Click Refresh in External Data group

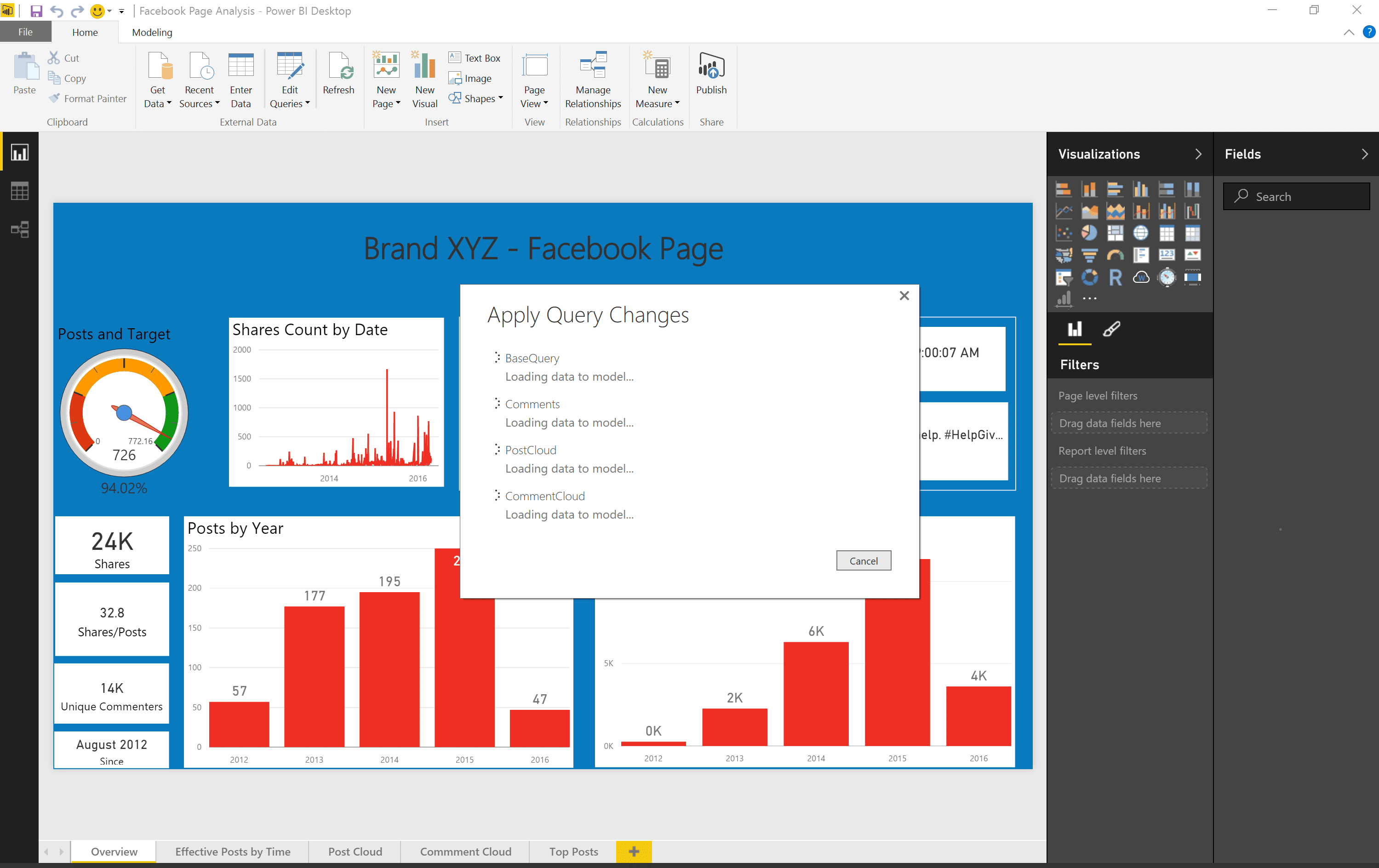coord(338,73)
